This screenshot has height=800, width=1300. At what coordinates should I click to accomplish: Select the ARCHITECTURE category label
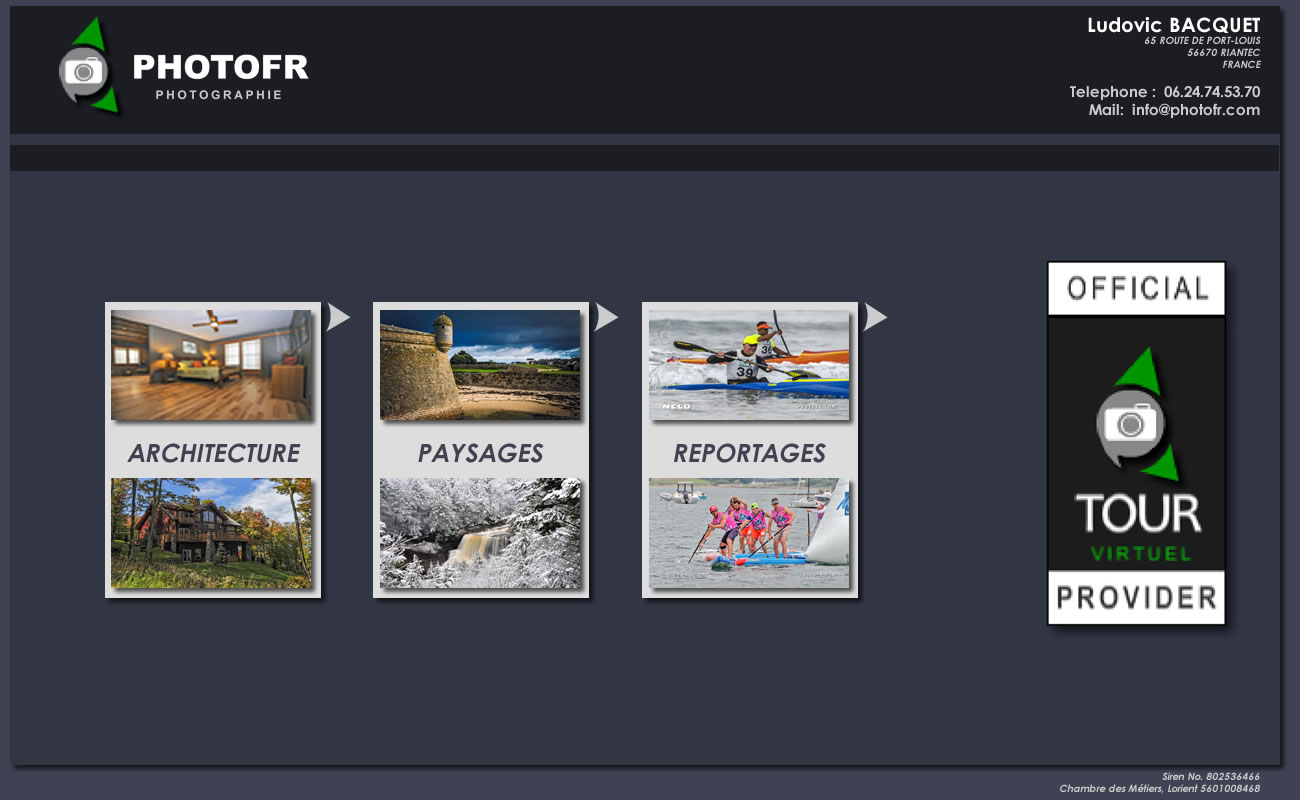[213, 453]
